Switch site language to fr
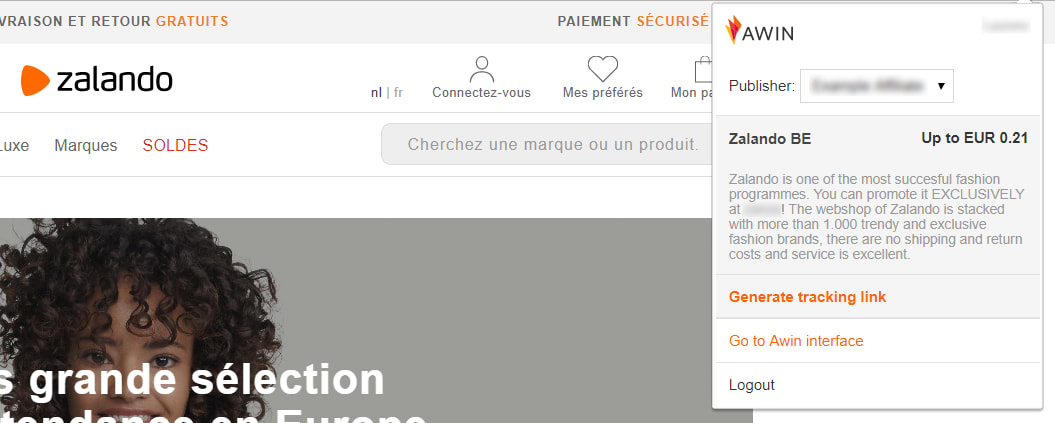This screenshot has height=423, width=1055. click(398, 93)
